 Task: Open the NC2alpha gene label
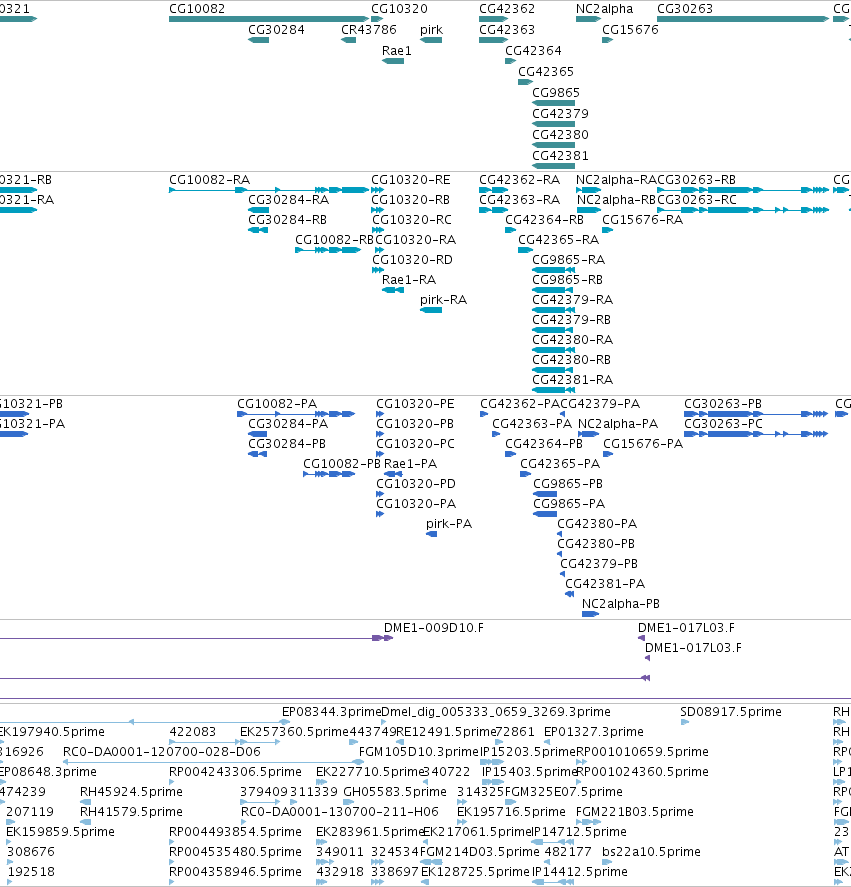pyautogui.click(x=604, y=9)
